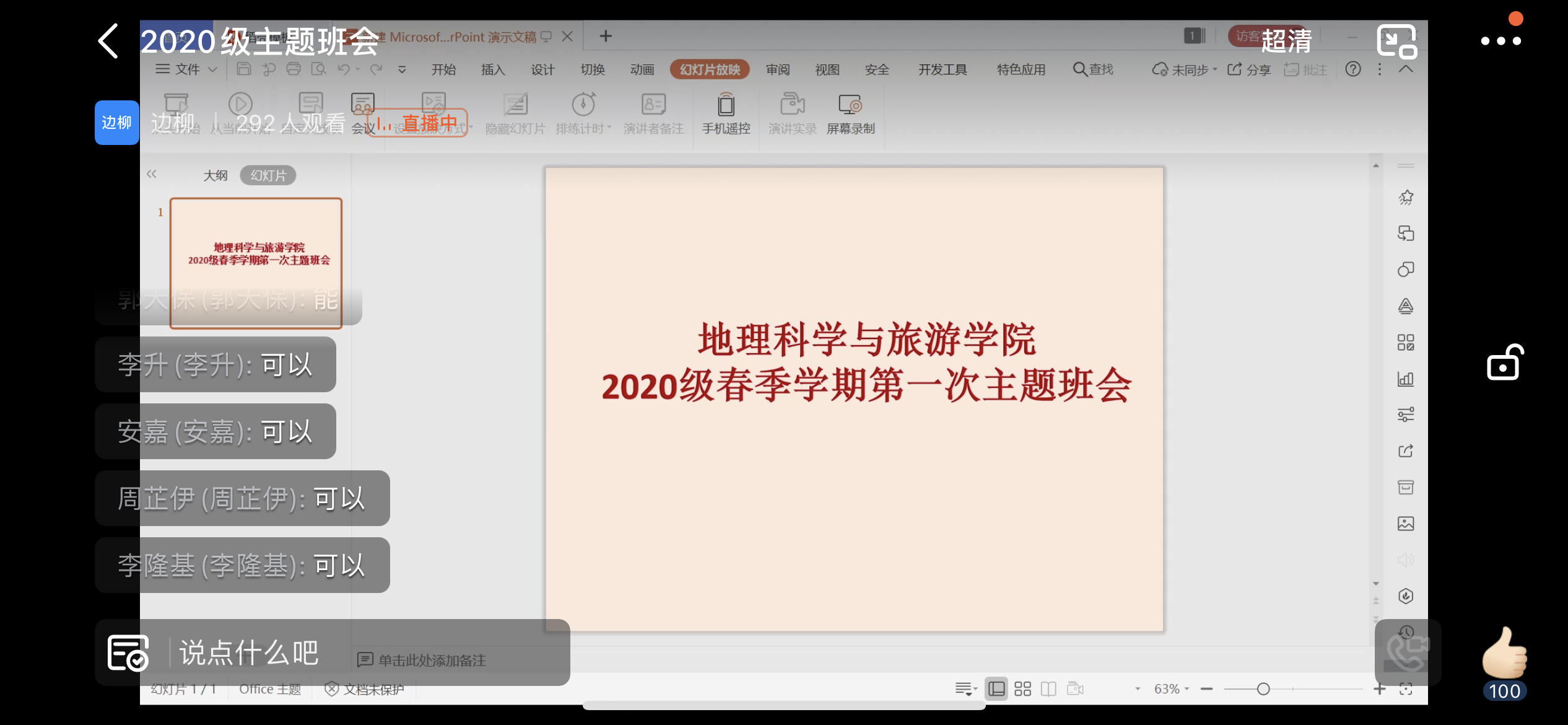
Task: Click the save icon in quick access toolbar
Action: pos(244,69)
